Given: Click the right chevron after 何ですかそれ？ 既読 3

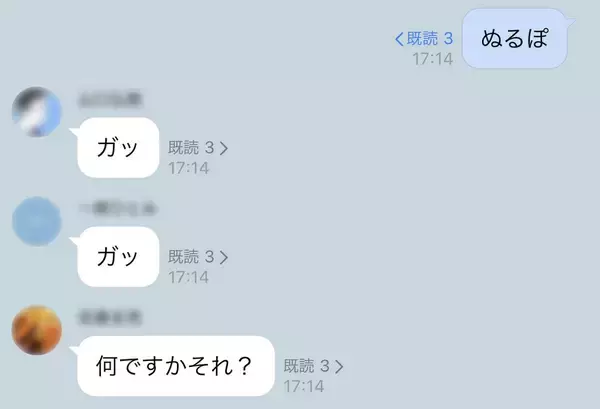Looking at the screenshot, I should point(339,367).
